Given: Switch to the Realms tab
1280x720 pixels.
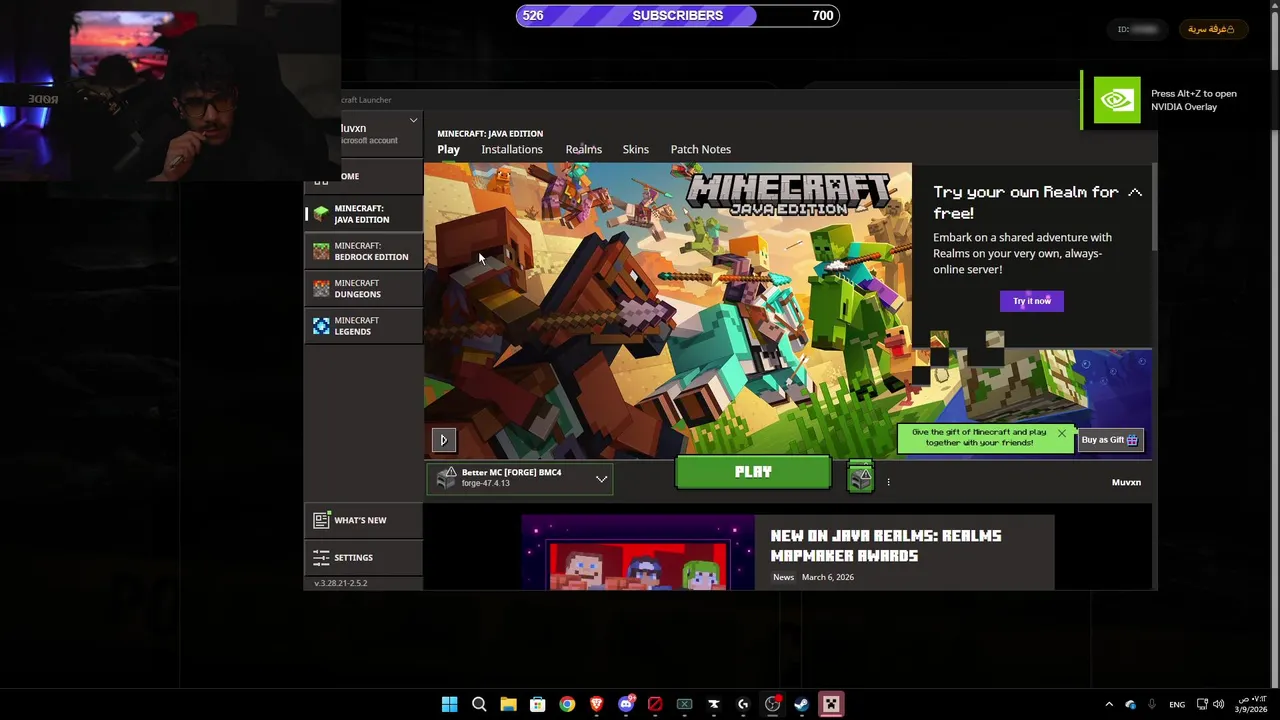Looking at the screenshot, I should (583, 149).
